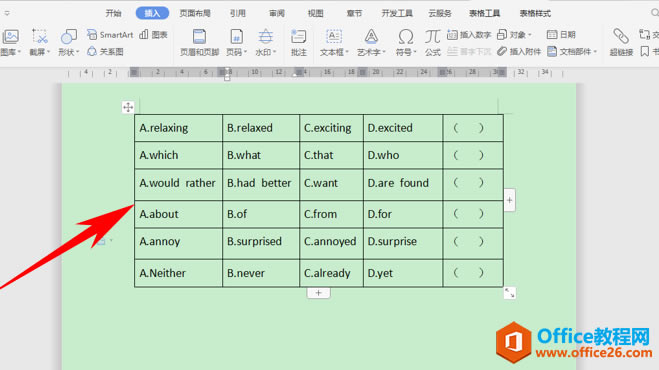This screenshot has height=370, width=659.
Task: Click the B.had better cell
Action: click(261, 184)
